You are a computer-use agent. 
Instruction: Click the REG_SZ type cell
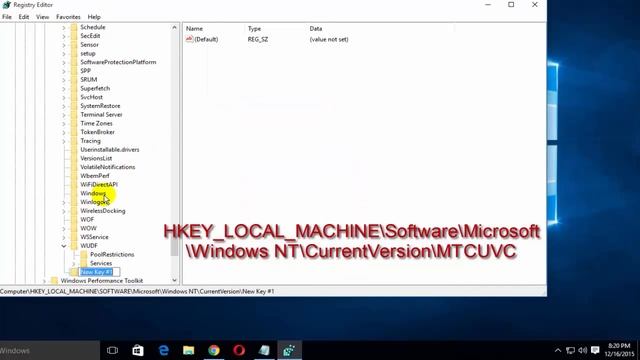[x=258, y=40]
